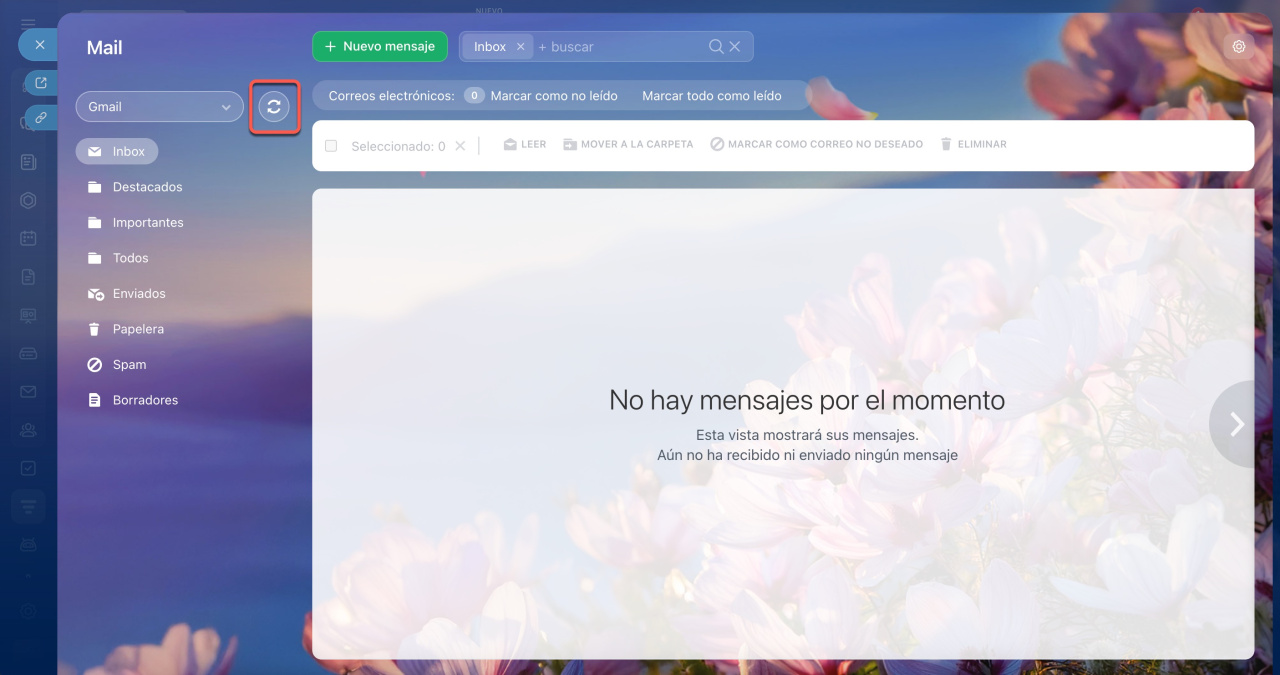Open the Feed news icon in sidebar
Viewport: 1280px width, 675px height.
tap(28, 162)
